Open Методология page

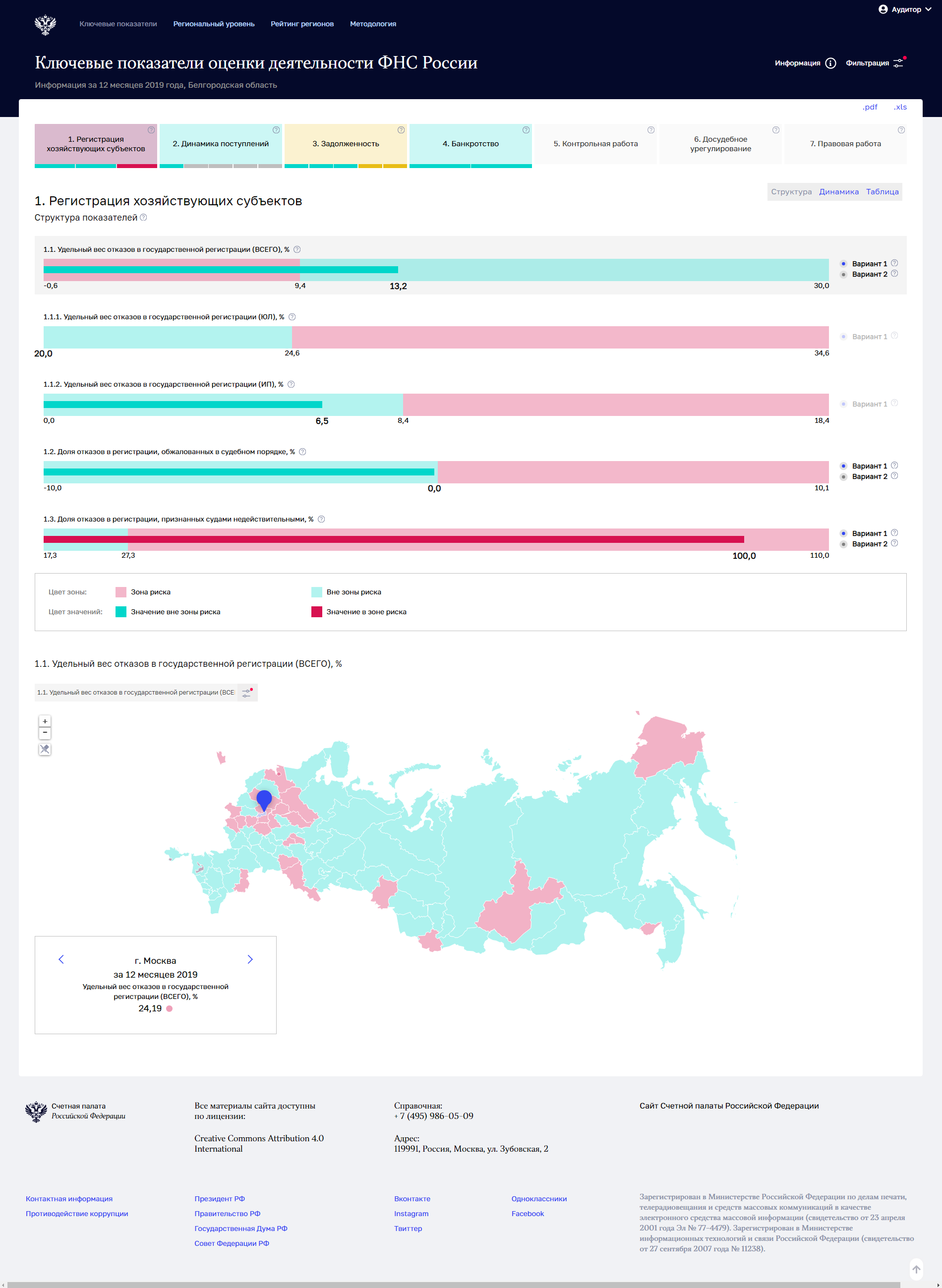pyautogui.click(x=373, y=24)
